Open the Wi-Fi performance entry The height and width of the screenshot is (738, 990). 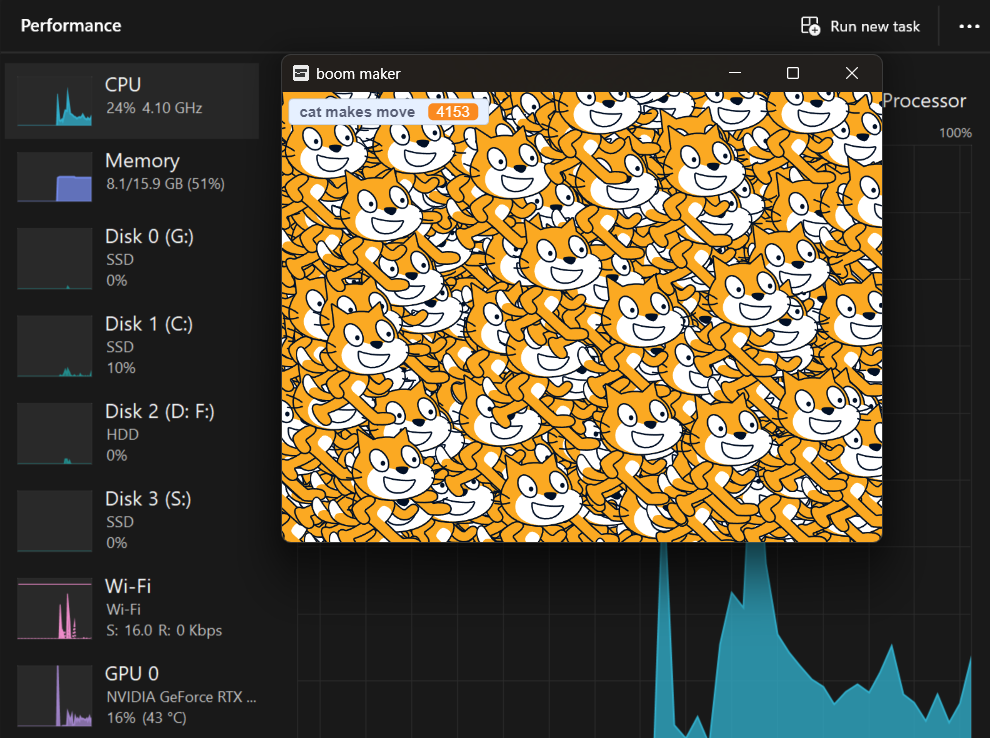click(x=131, y=608)
